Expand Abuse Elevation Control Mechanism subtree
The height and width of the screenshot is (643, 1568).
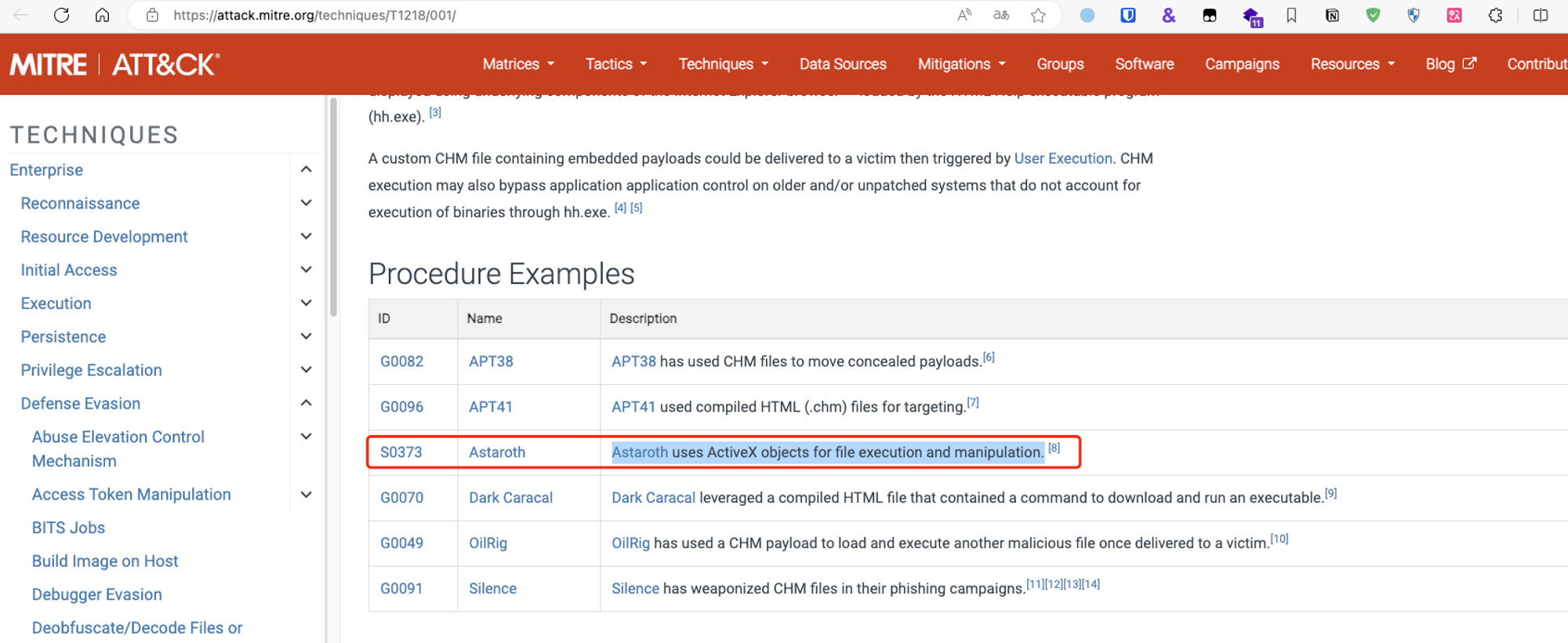click(307, 437)
